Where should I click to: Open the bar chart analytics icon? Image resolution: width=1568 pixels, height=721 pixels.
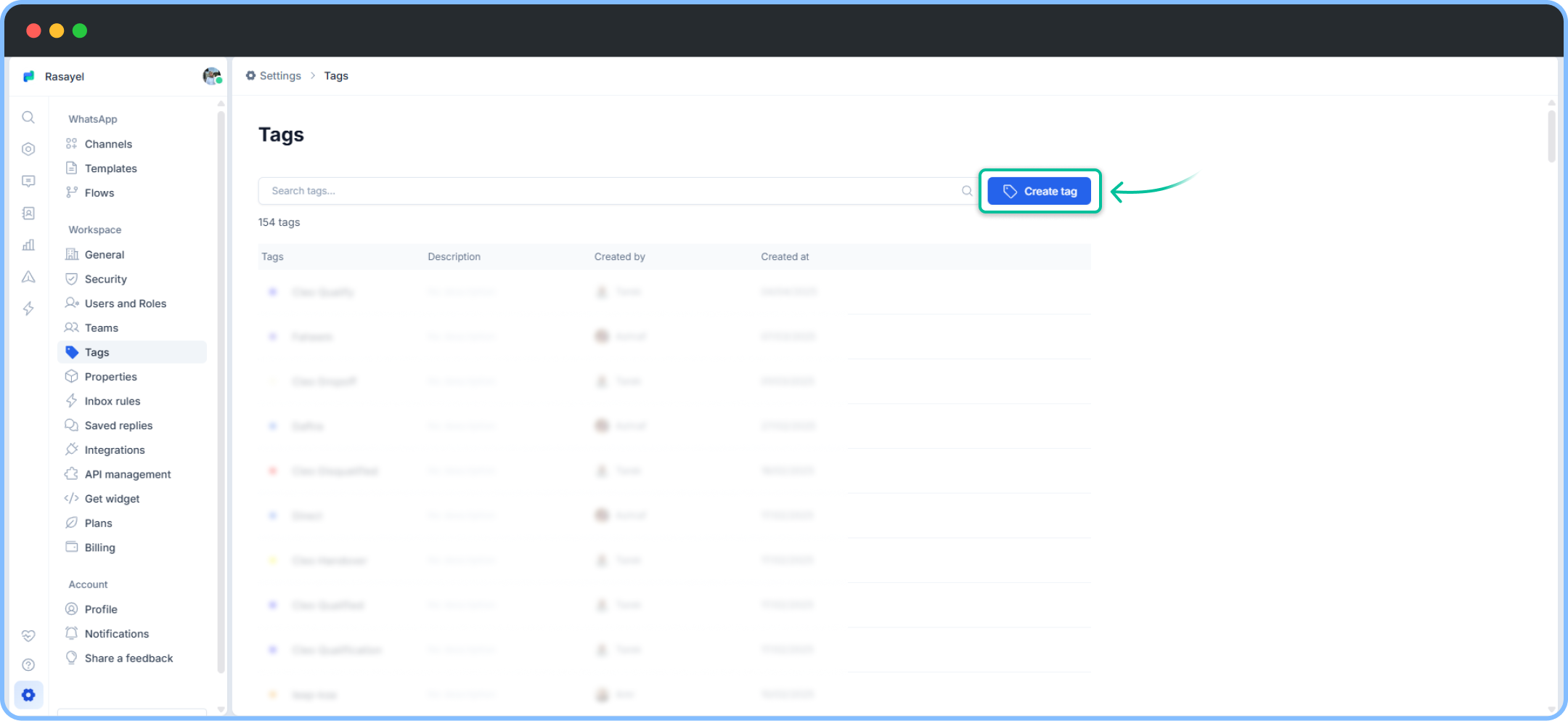[x=28, y=245]
